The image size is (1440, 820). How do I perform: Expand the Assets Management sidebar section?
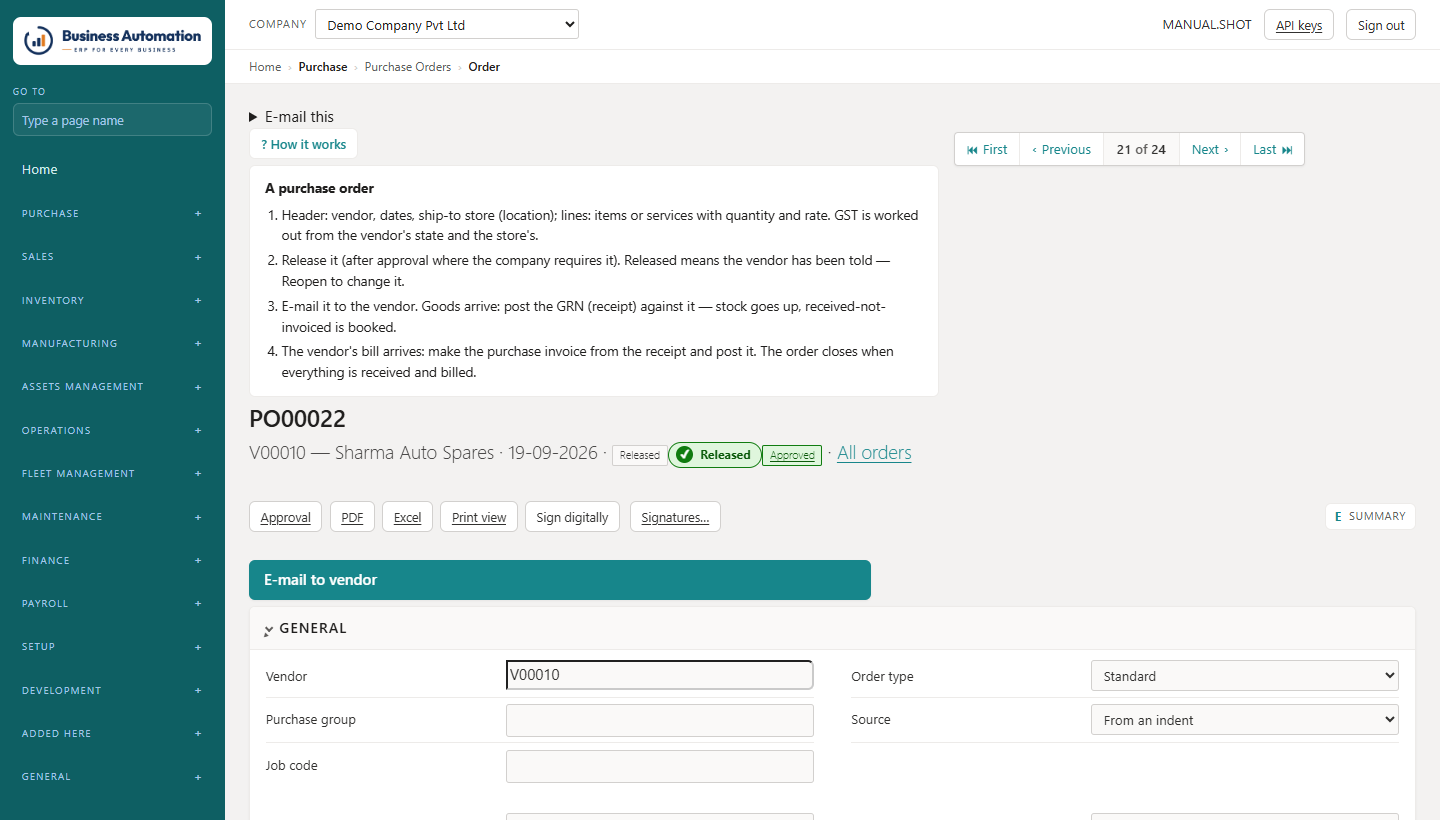coord(112,387)
